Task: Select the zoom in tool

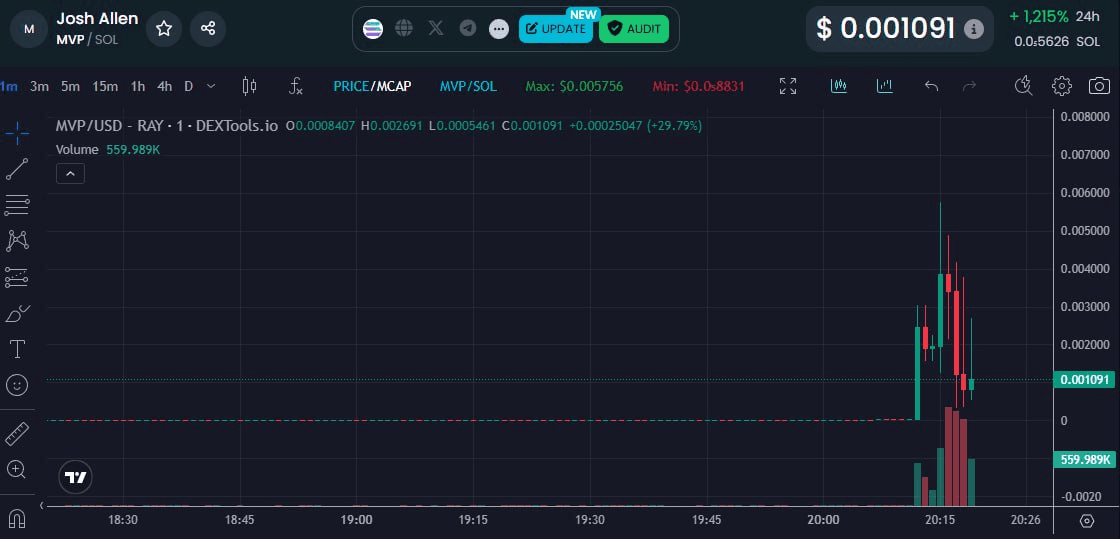Action: tap(17, 469)
